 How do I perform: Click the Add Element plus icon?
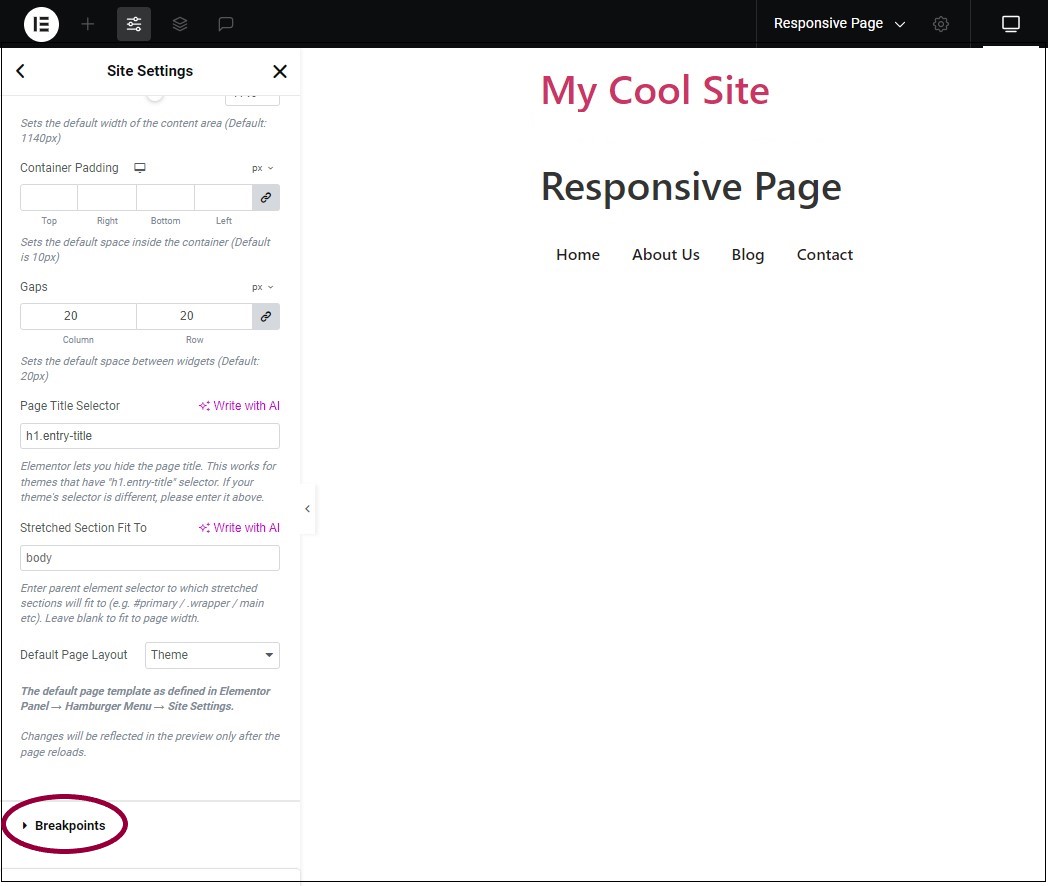(x=88, y=24)
